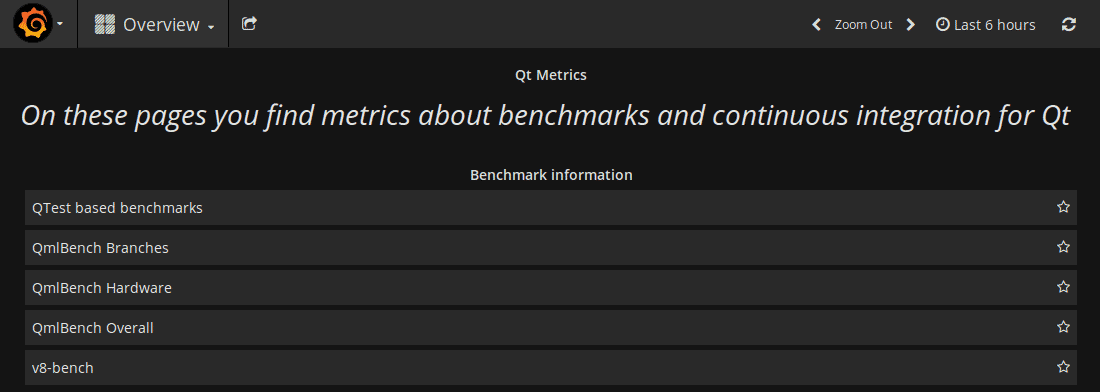Image resolution: width=1100 pixels, height=392 pixels.
Task: Click the Grafana logo icon
Action: (32, 24)
